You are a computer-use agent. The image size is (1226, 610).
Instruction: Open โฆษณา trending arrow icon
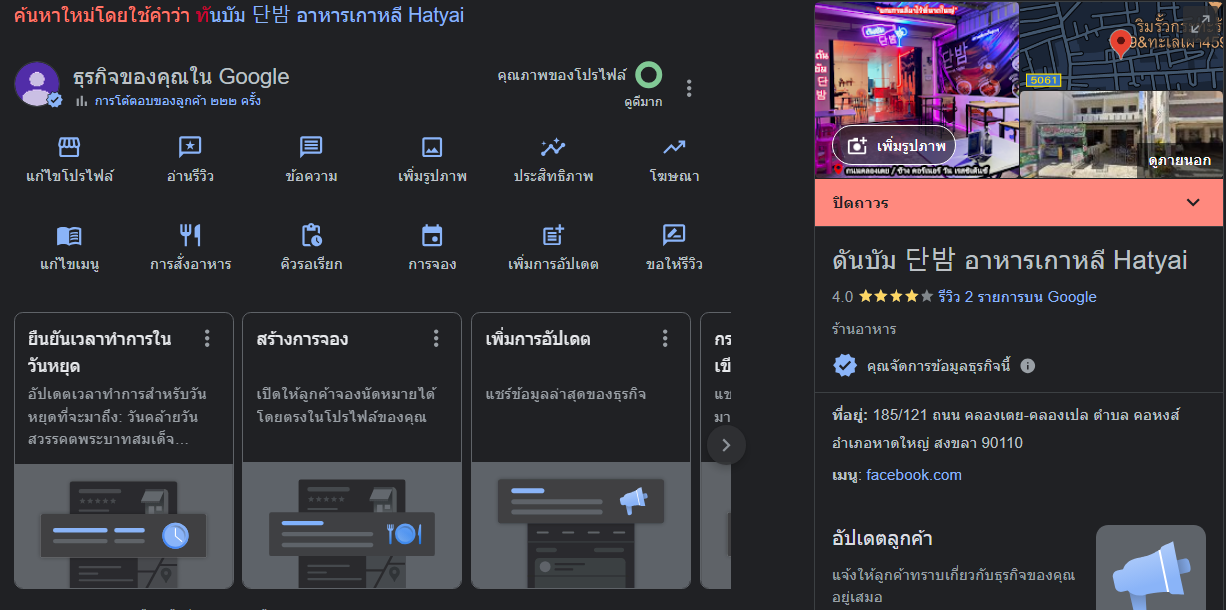point(674,148)
